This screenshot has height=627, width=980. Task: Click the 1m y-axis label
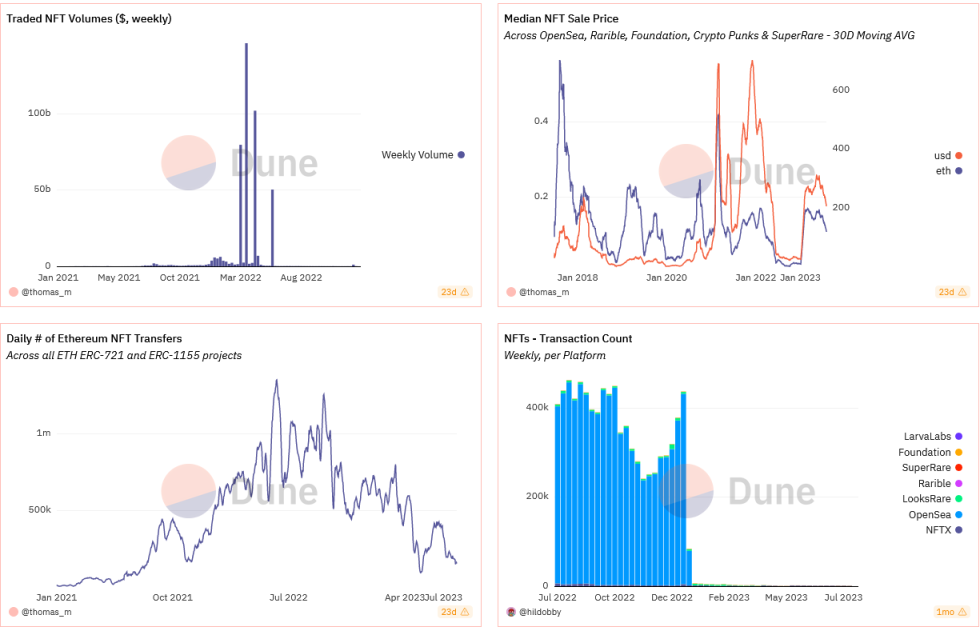coord(44,433)
